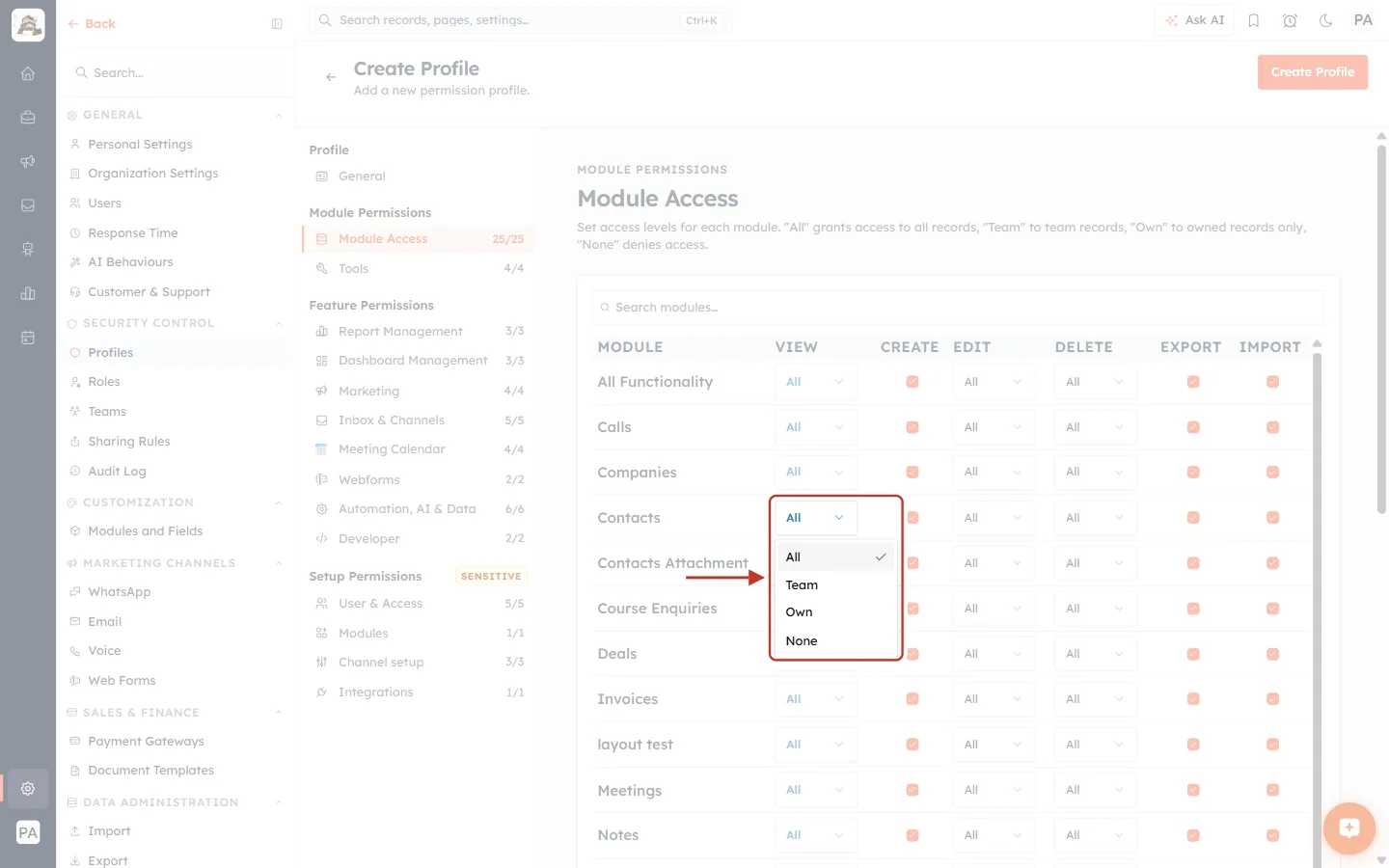The height and width of the screenshot is (868, 1389).
Task: Select Team option in Contacts view dropdown
Action: point(835,585)
